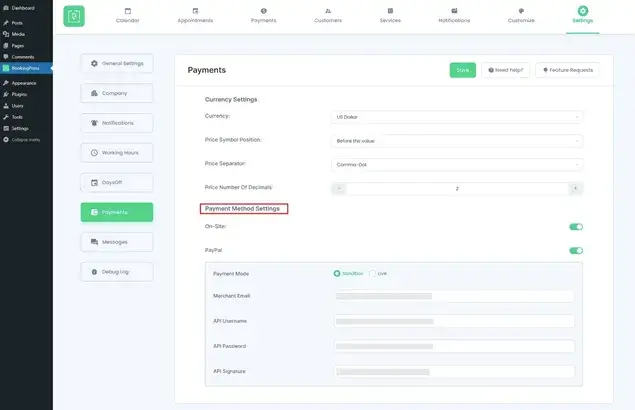This screenshot has width=635, height=410.
Task: Open the Appointments tab icon
Action: click(195, 11)
